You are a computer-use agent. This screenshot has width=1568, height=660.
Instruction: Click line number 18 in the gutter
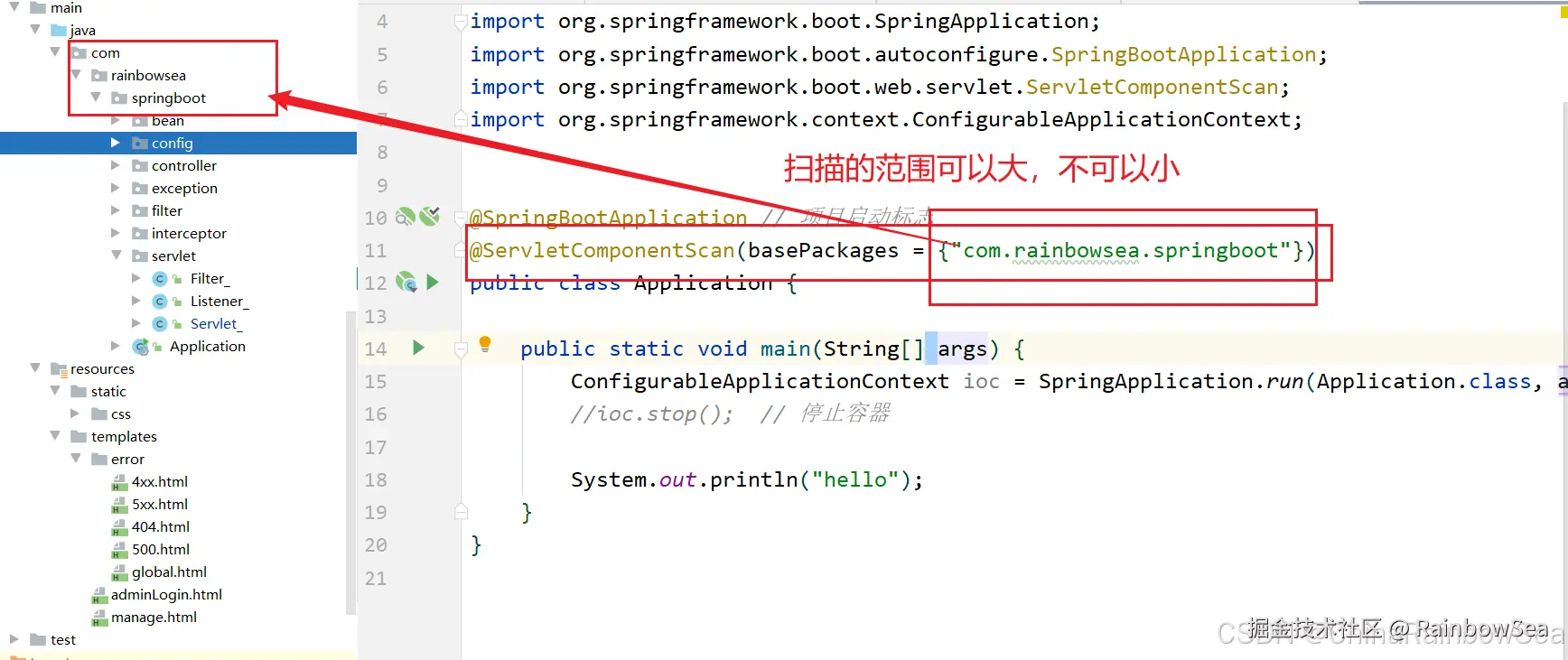click(376, 479)
